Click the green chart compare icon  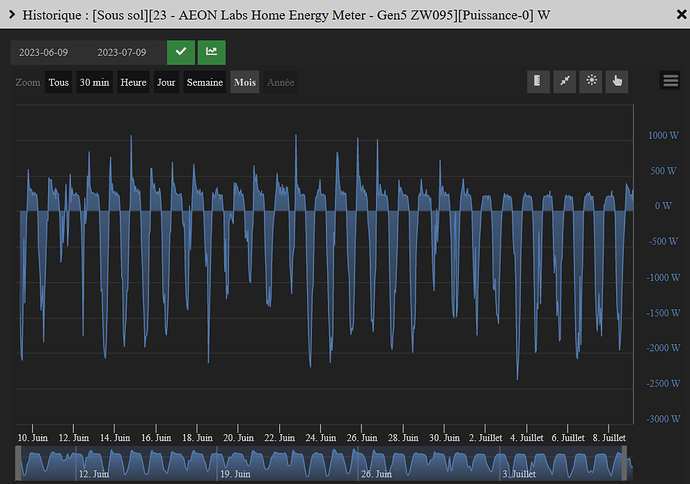coord(212,52)
